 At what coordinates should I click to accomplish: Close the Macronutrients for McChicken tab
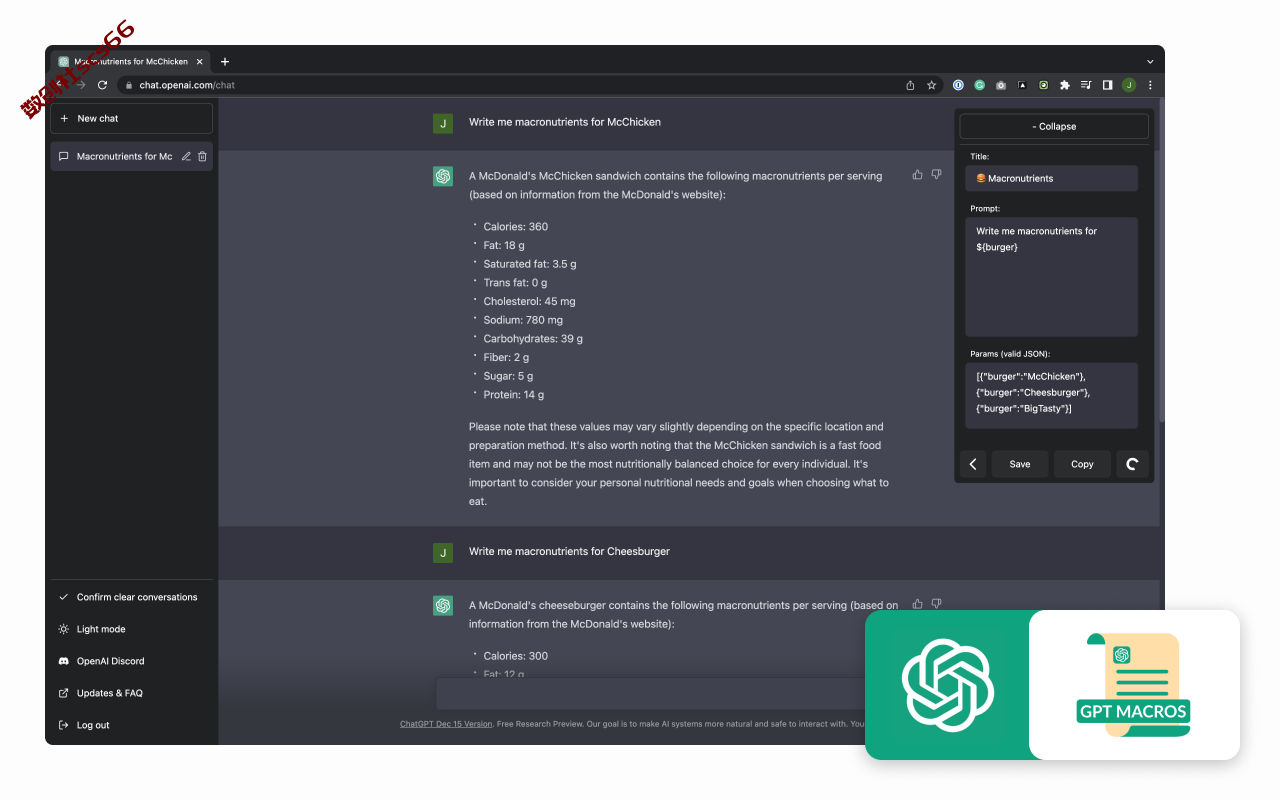(199, 61)
